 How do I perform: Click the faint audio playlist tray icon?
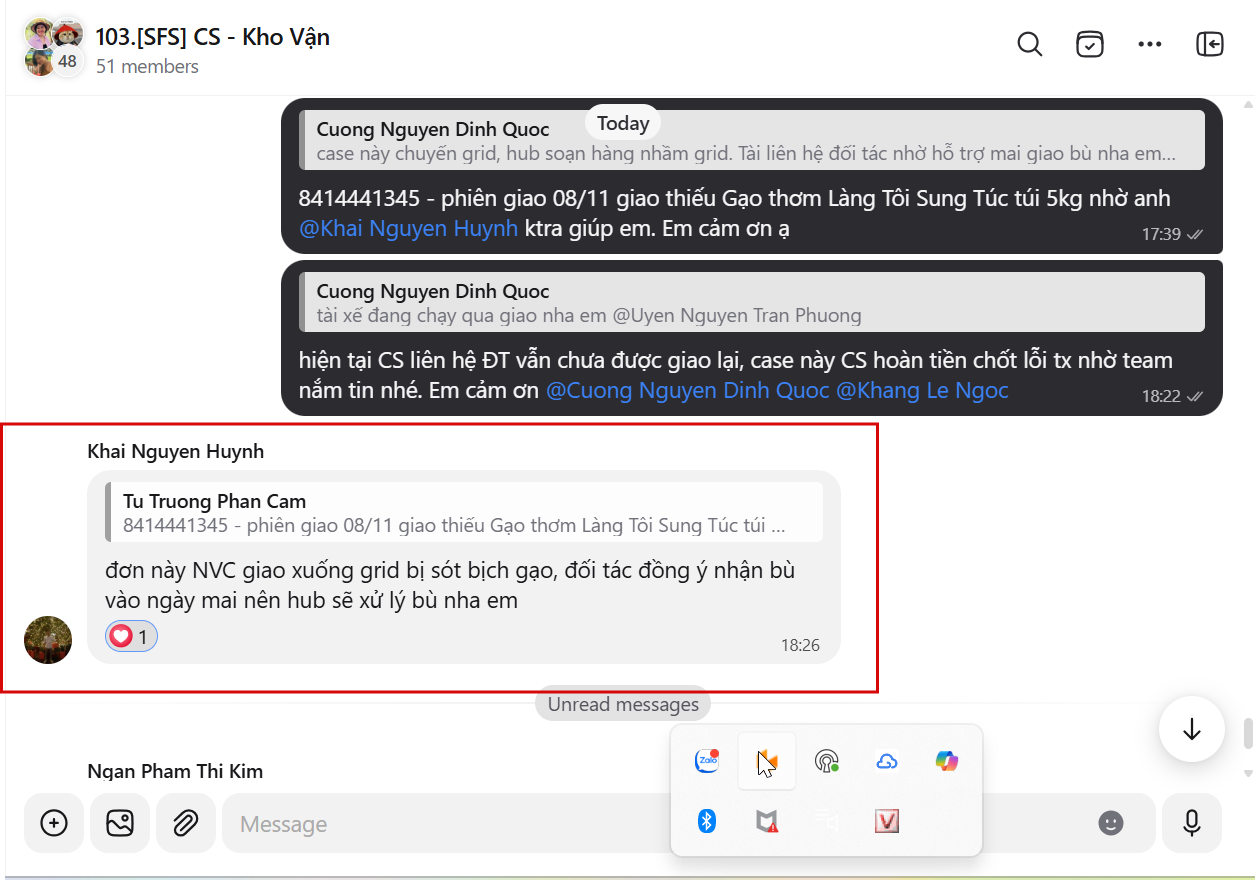pyautogui.click(x=827, y=821)
